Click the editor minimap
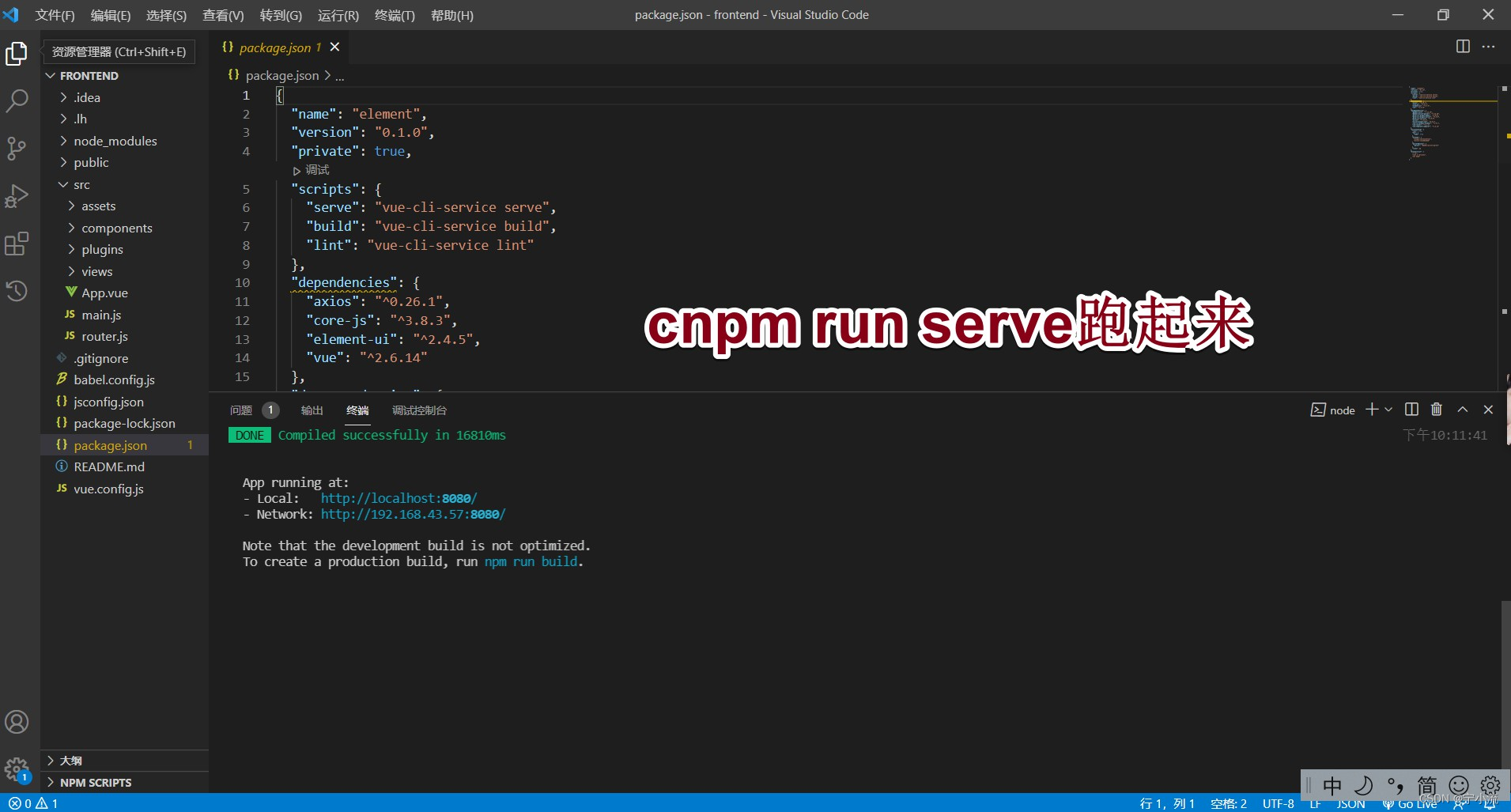The image size is (1511, 812). tap(1452, 123)
